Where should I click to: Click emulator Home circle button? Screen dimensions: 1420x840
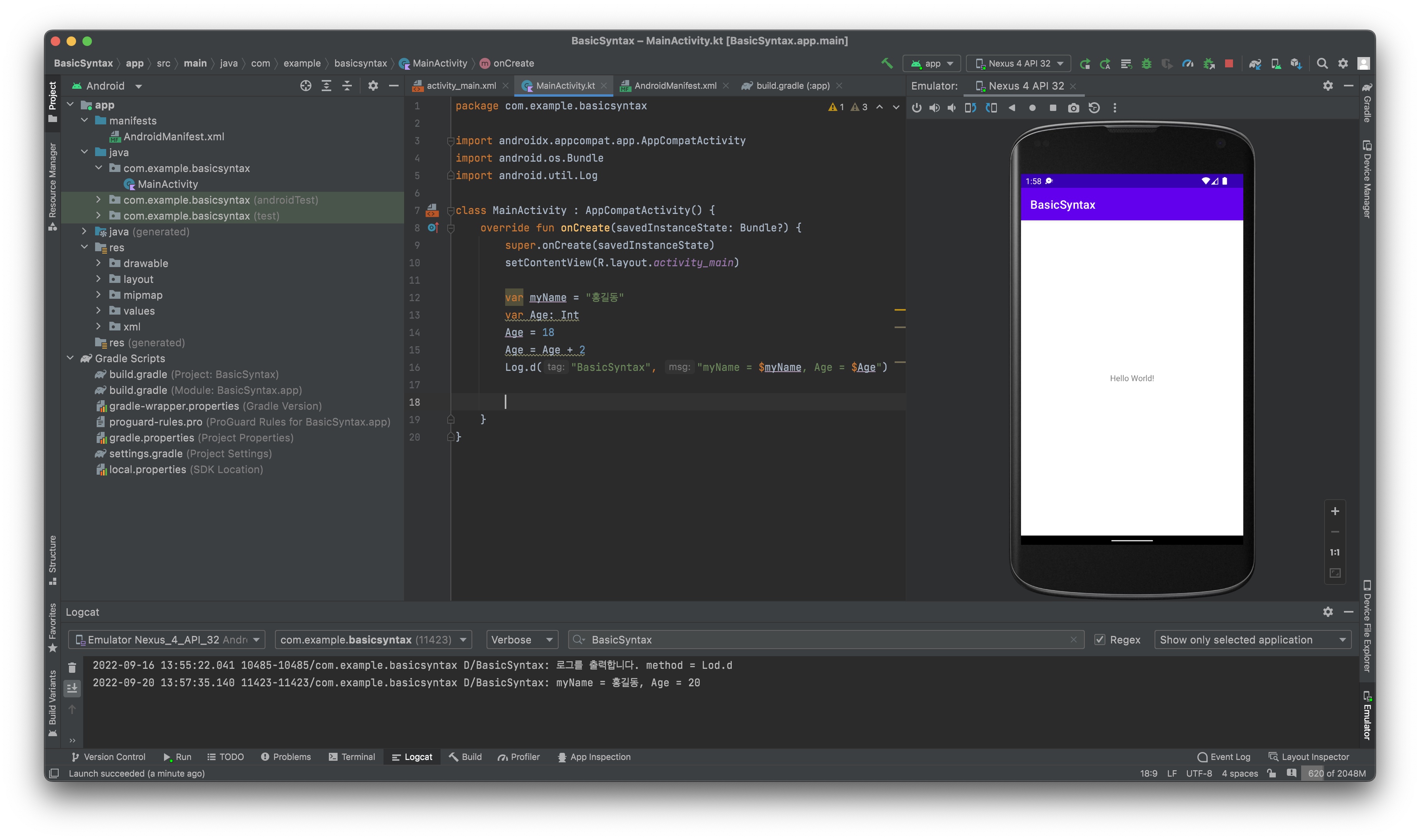point(1033,107)
